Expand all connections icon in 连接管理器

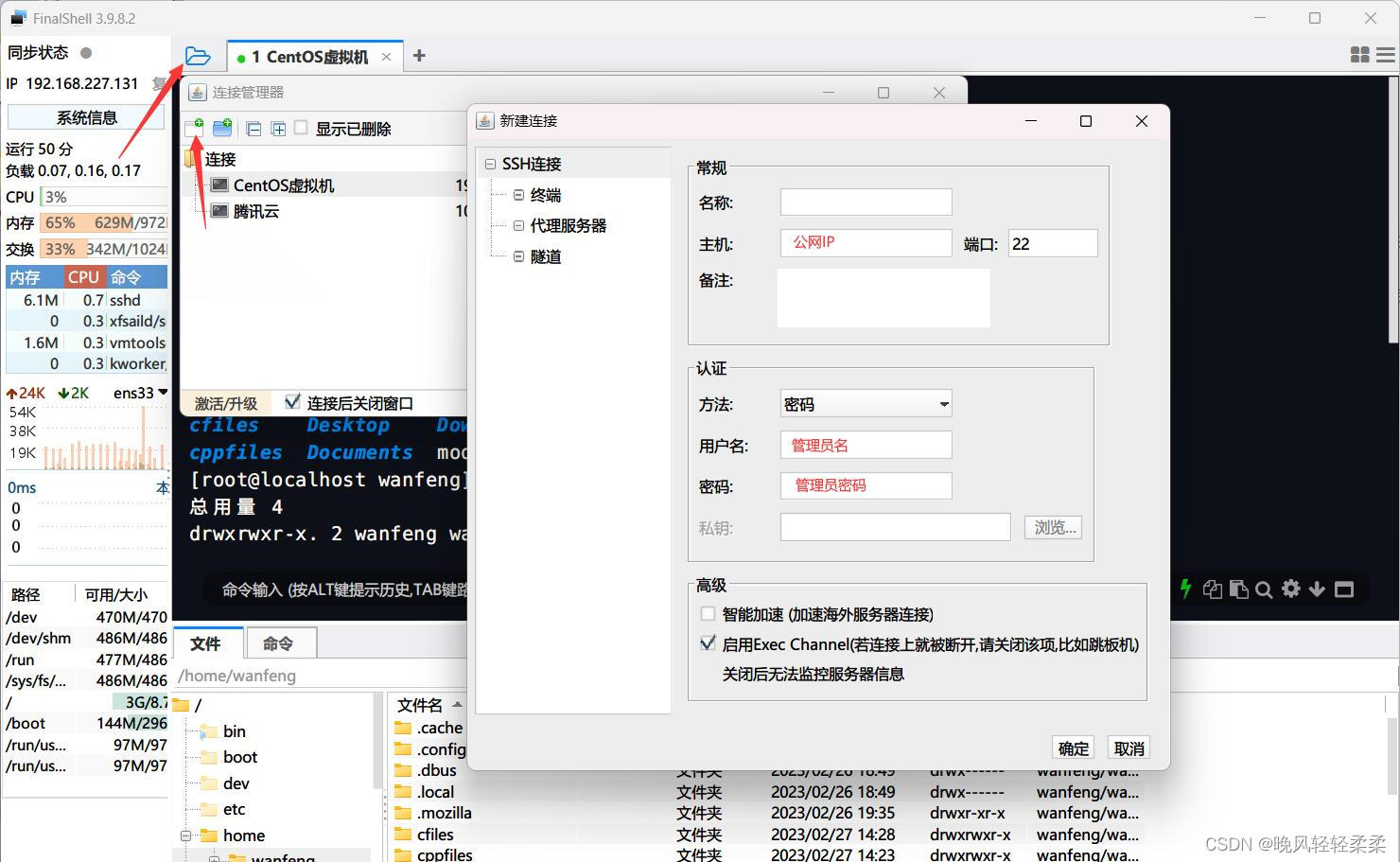click(278, 129)
